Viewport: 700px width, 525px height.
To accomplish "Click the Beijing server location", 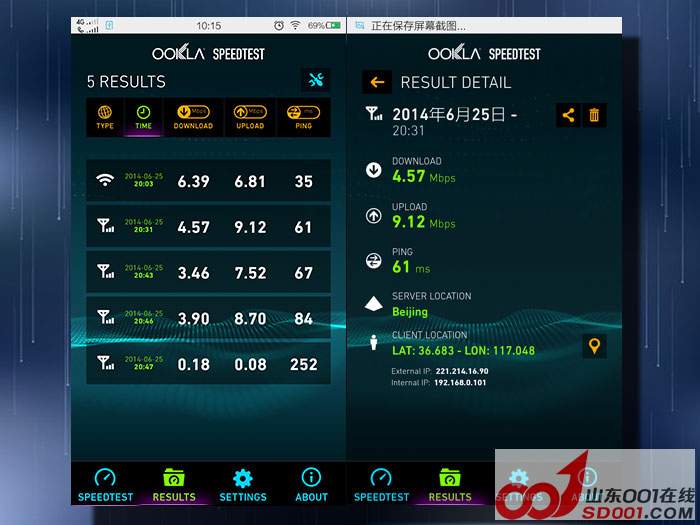I will point(410,312).
